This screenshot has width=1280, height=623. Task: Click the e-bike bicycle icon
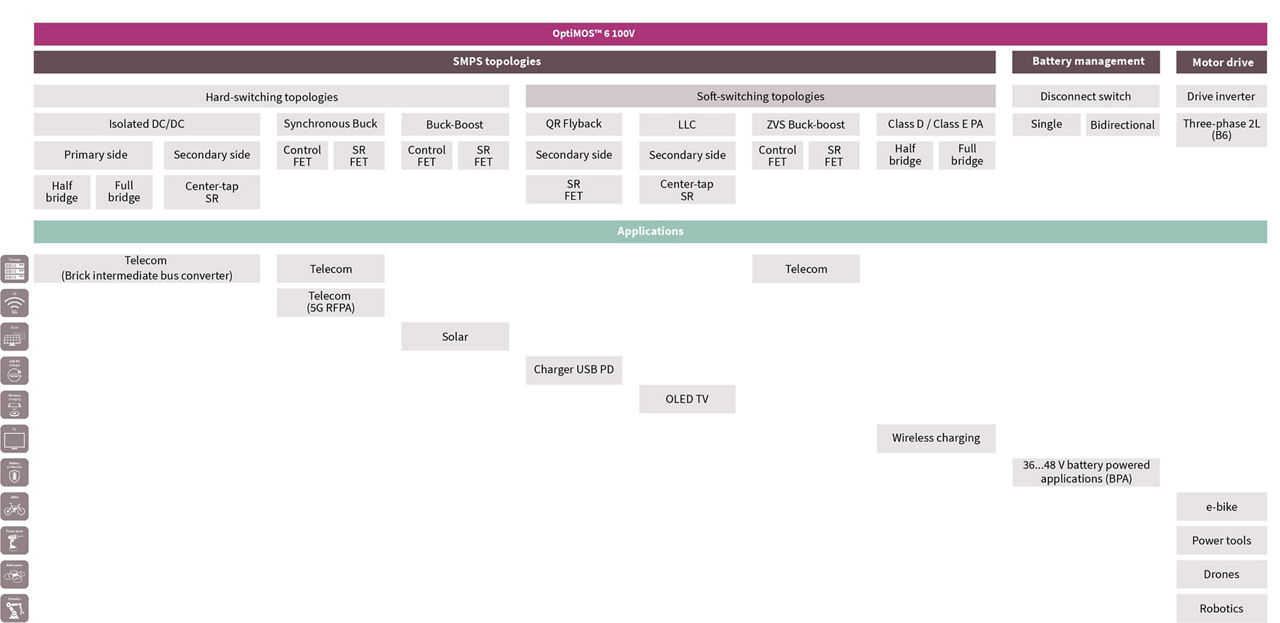coord(15,506)
